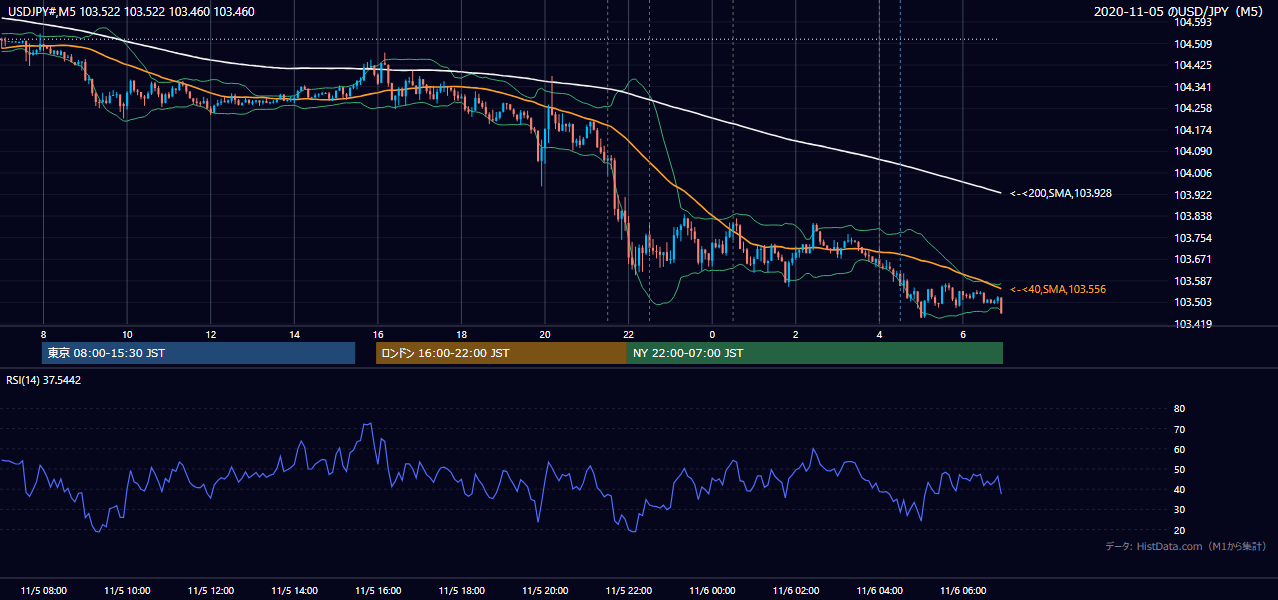1278x600 pixels.
Task: Click price axis value 103.503
Action: point(1193,303)
